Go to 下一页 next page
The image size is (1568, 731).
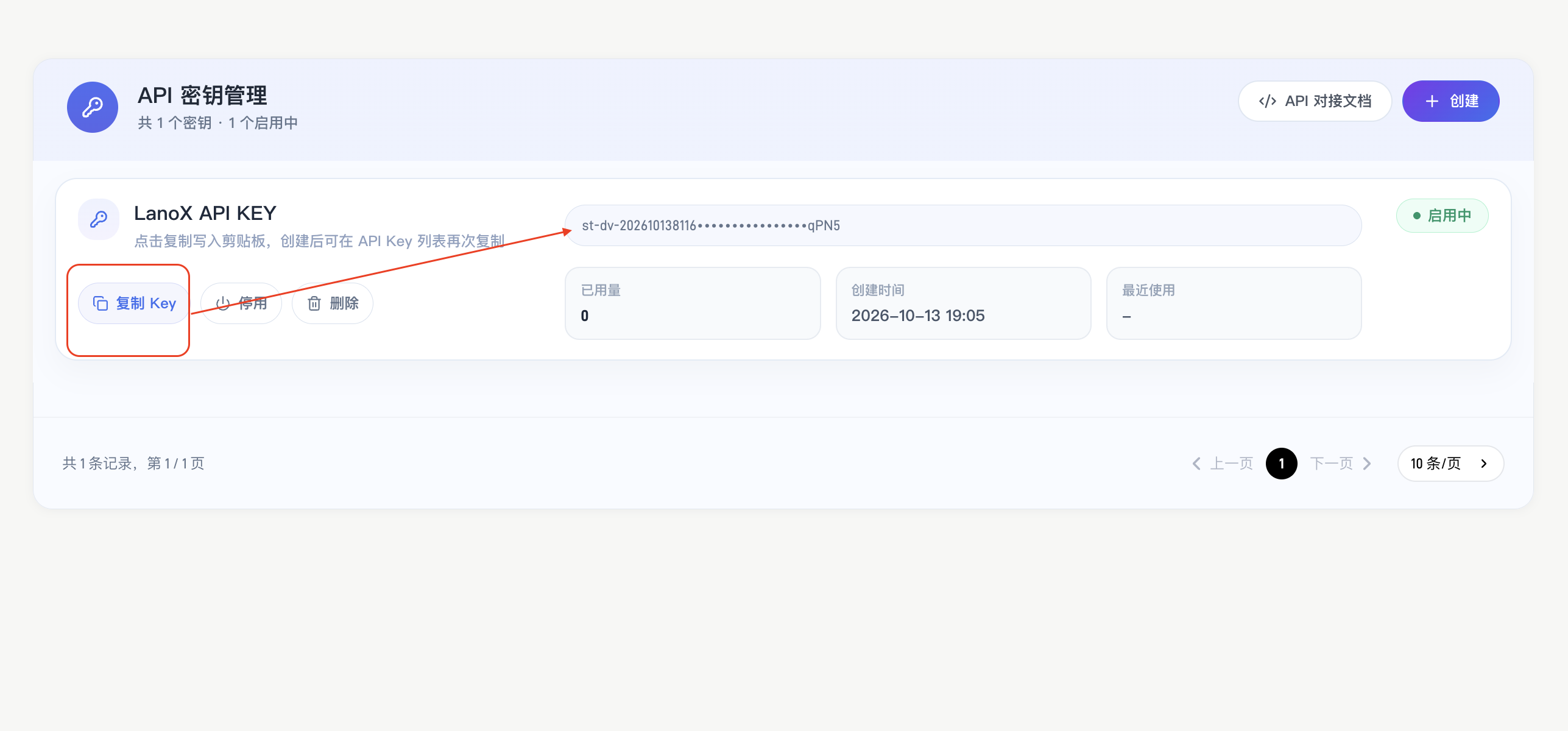coord(1341,464)
